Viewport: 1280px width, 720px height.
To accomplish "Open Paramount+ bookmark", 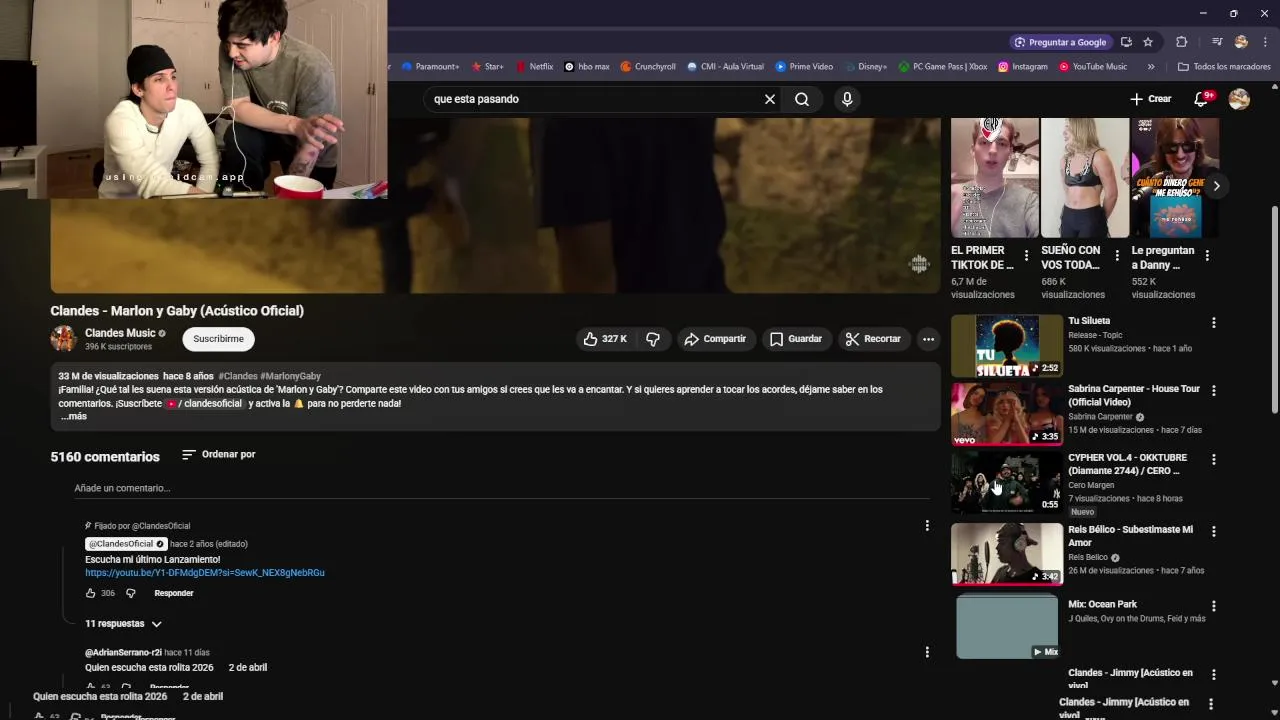I will click(430, 67).
